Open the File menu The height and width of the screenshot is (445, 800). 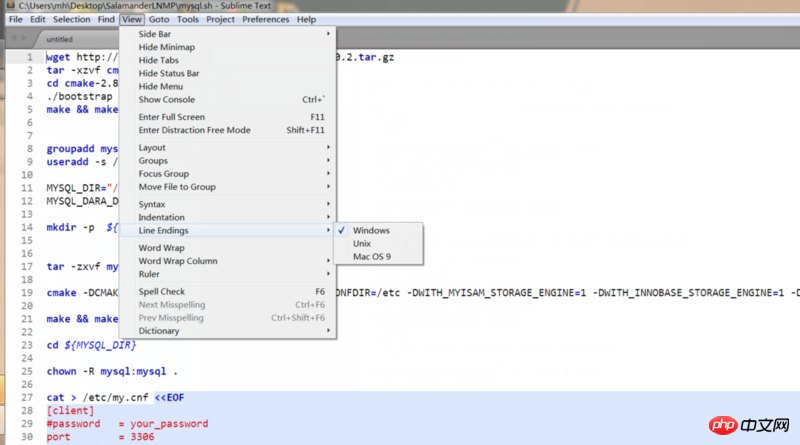[16, 19]
